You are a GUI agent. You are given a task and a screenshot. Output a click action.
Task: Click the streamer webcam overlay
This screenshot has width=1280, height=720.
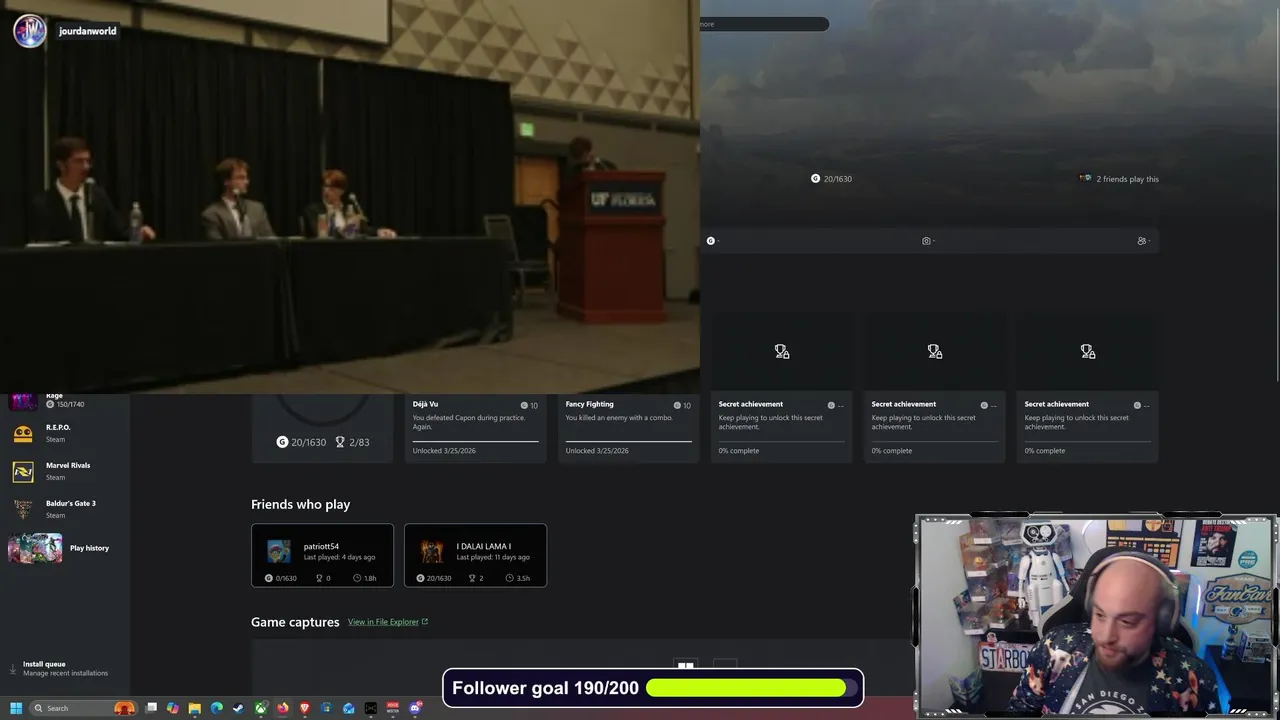click(1096, 616)
